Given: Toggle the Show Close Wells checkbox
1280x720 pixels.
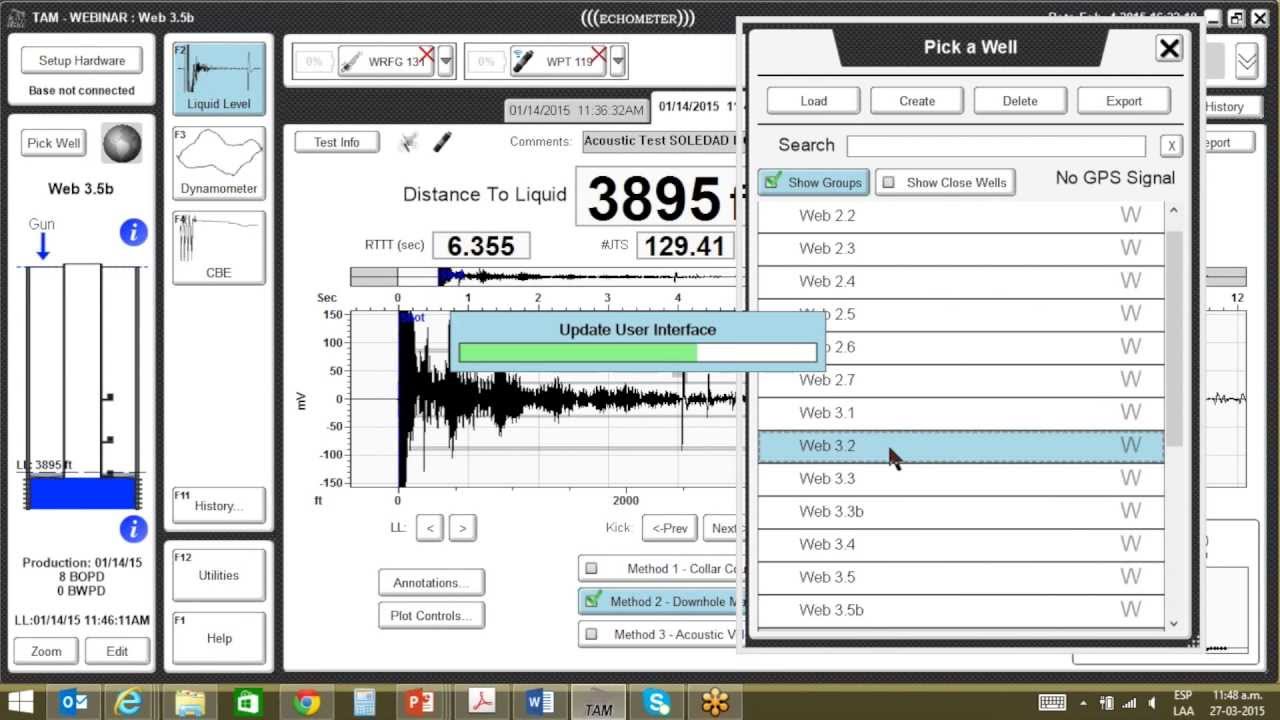Looking at the screenshot, I should click(x=889, y=183).
